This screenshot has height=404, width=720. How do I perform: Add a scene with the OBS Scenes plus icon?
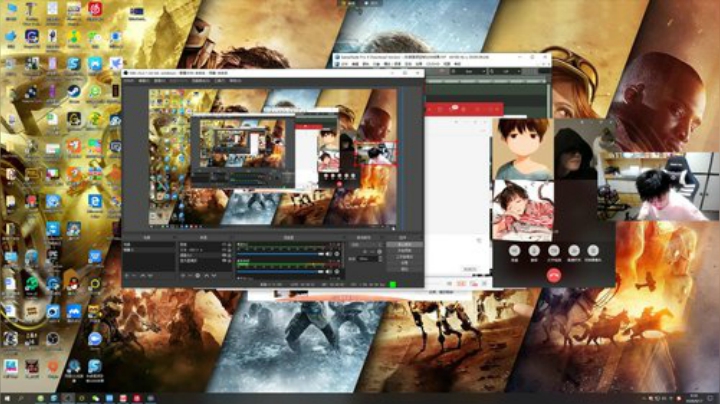click(127, 275)
